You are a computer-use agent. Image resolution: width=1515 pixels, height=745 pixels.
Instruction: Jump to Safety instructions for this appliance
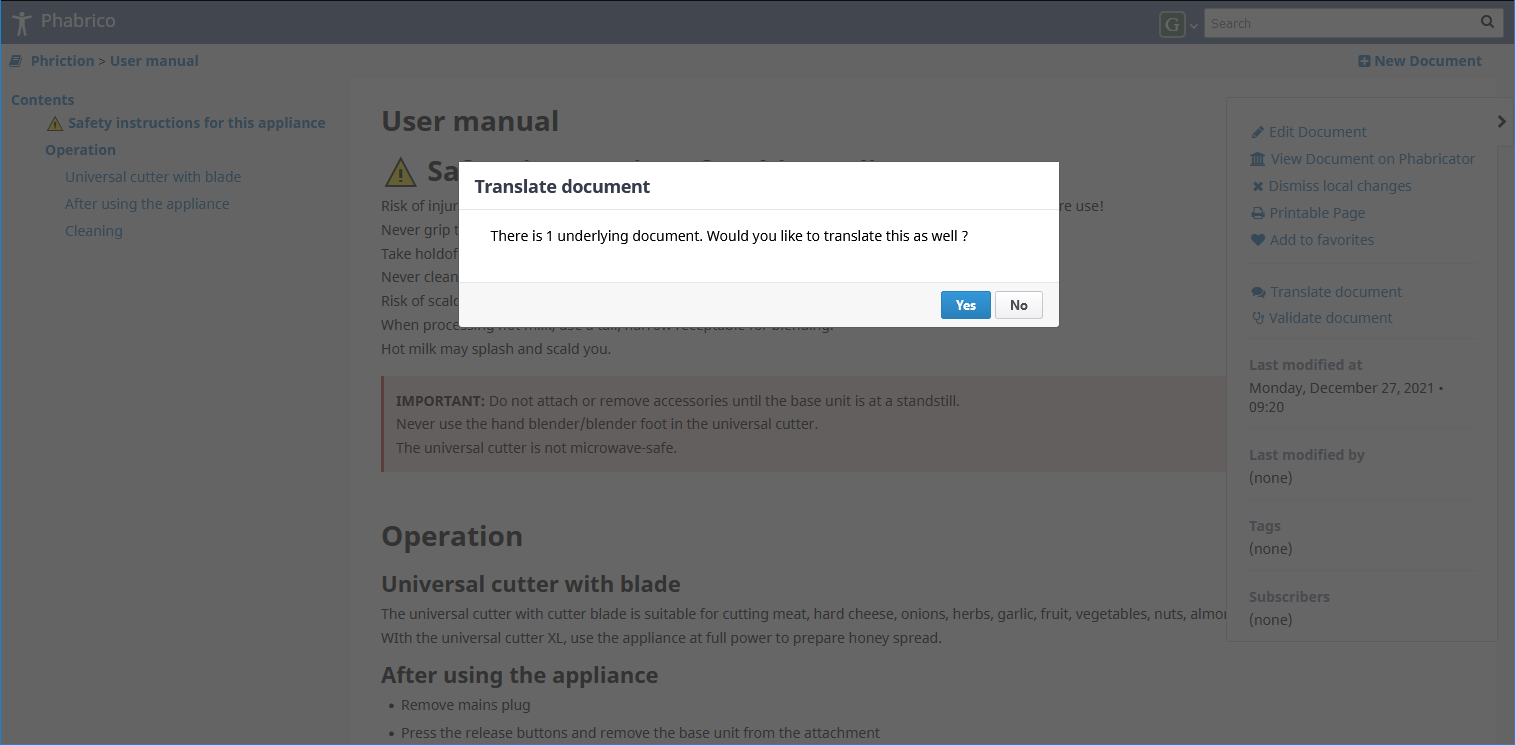tap(197, 123)
